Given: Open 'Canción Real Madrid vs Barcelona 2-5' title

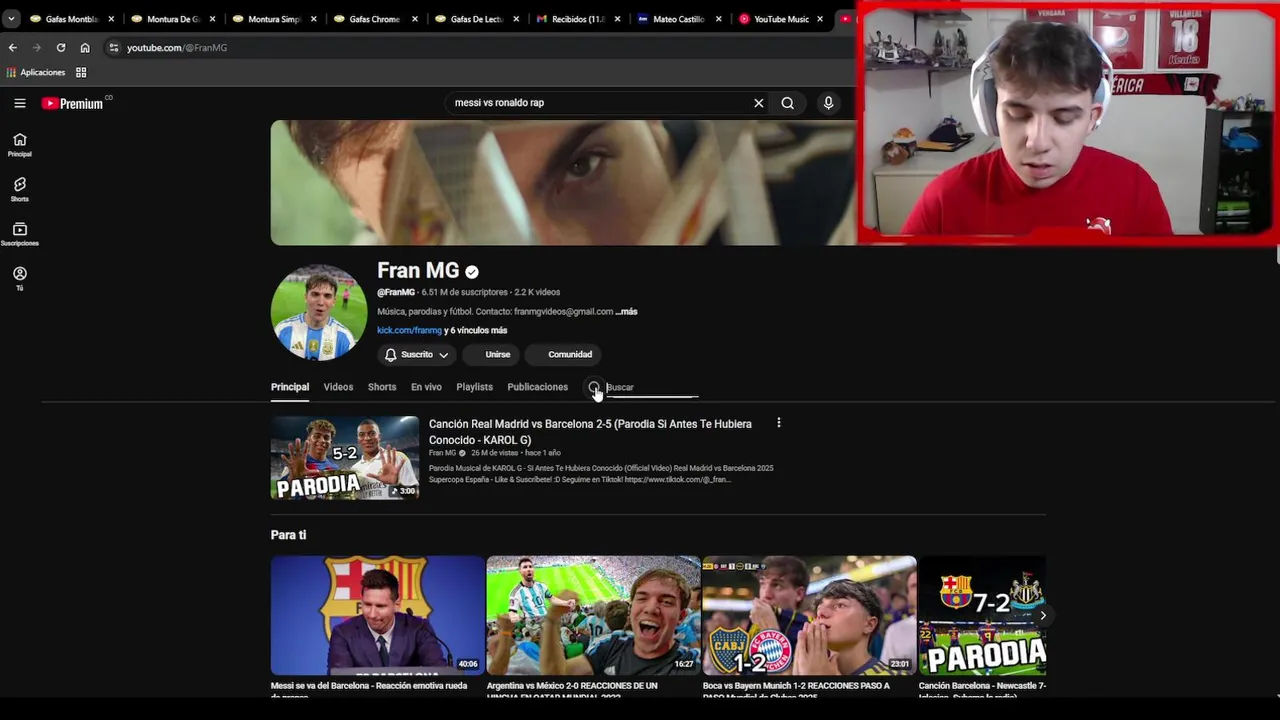Looking at the screenshot, I should pyautogui.click(x=590, y=432).
